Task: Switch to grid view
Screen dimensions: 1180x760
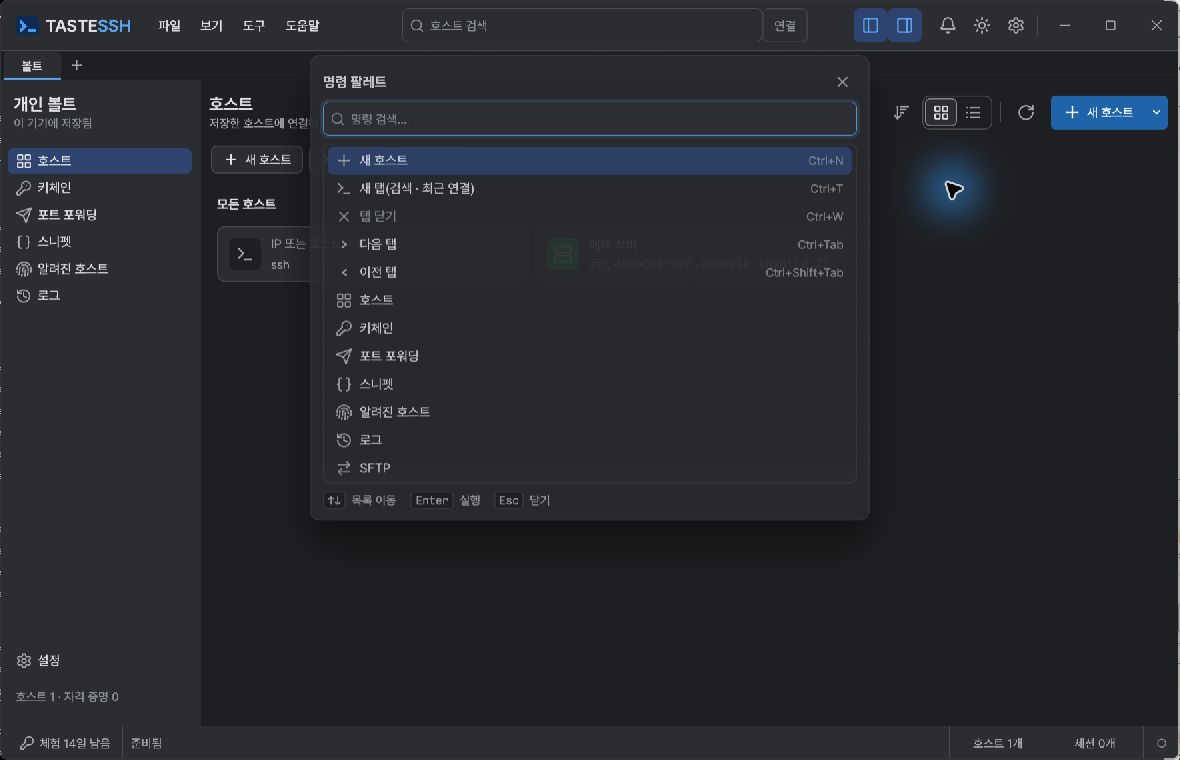Action: (x=941, y=113)
